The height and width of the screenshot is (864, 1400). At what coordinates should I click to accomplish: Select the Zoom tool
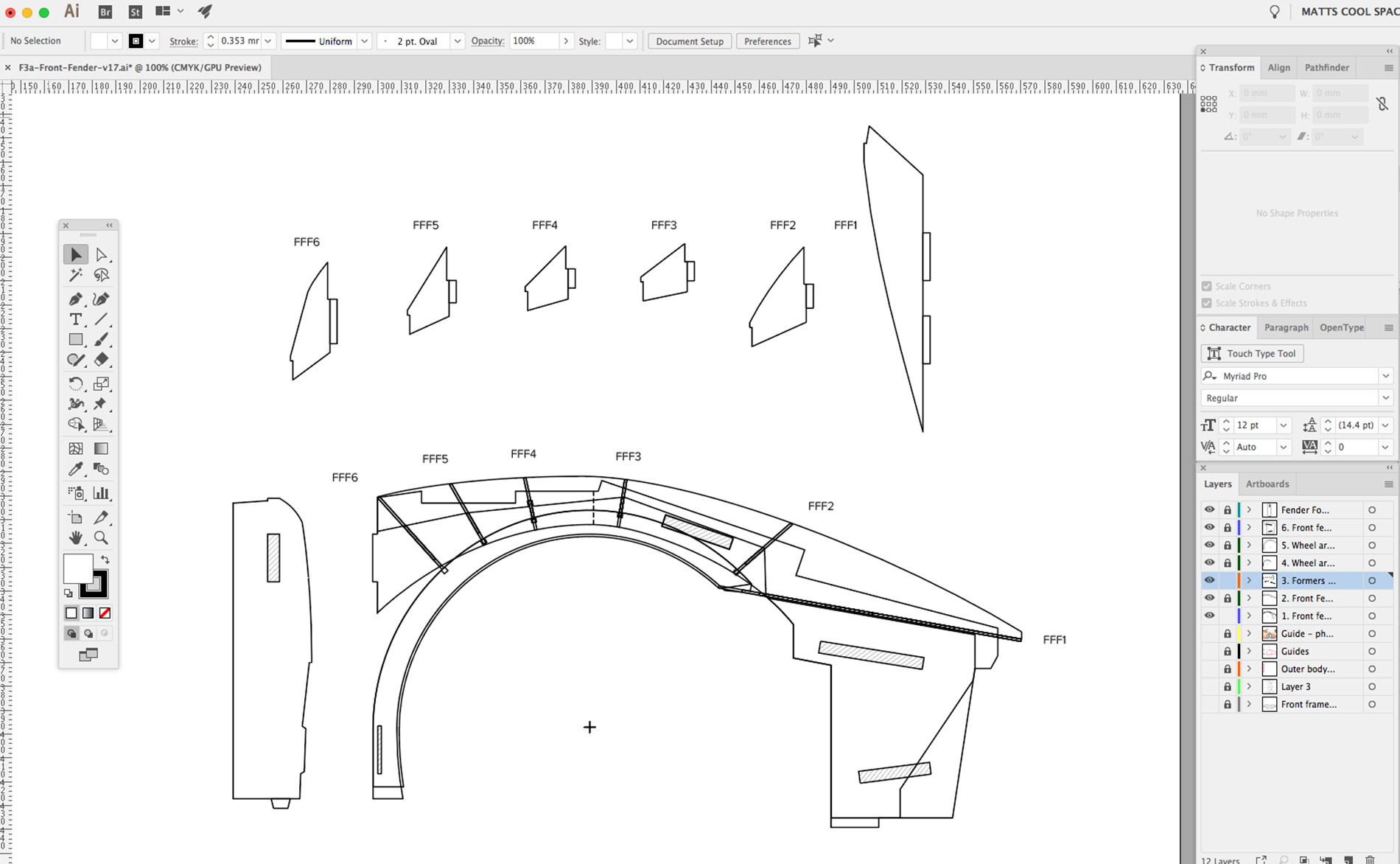click(x=102, y=538)
